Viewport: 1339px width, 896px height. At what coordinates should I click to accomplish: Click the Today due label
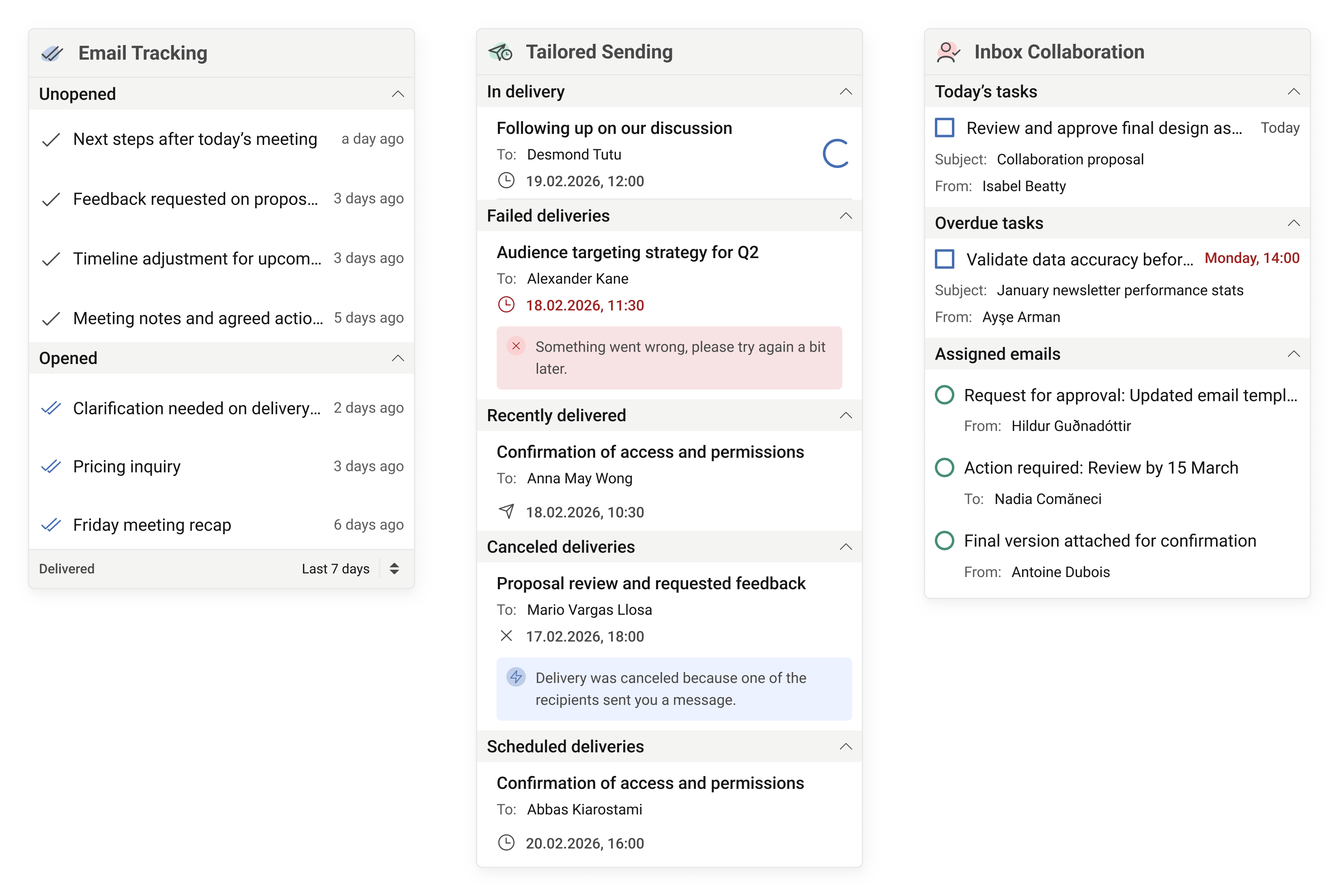click(1280, 127)
